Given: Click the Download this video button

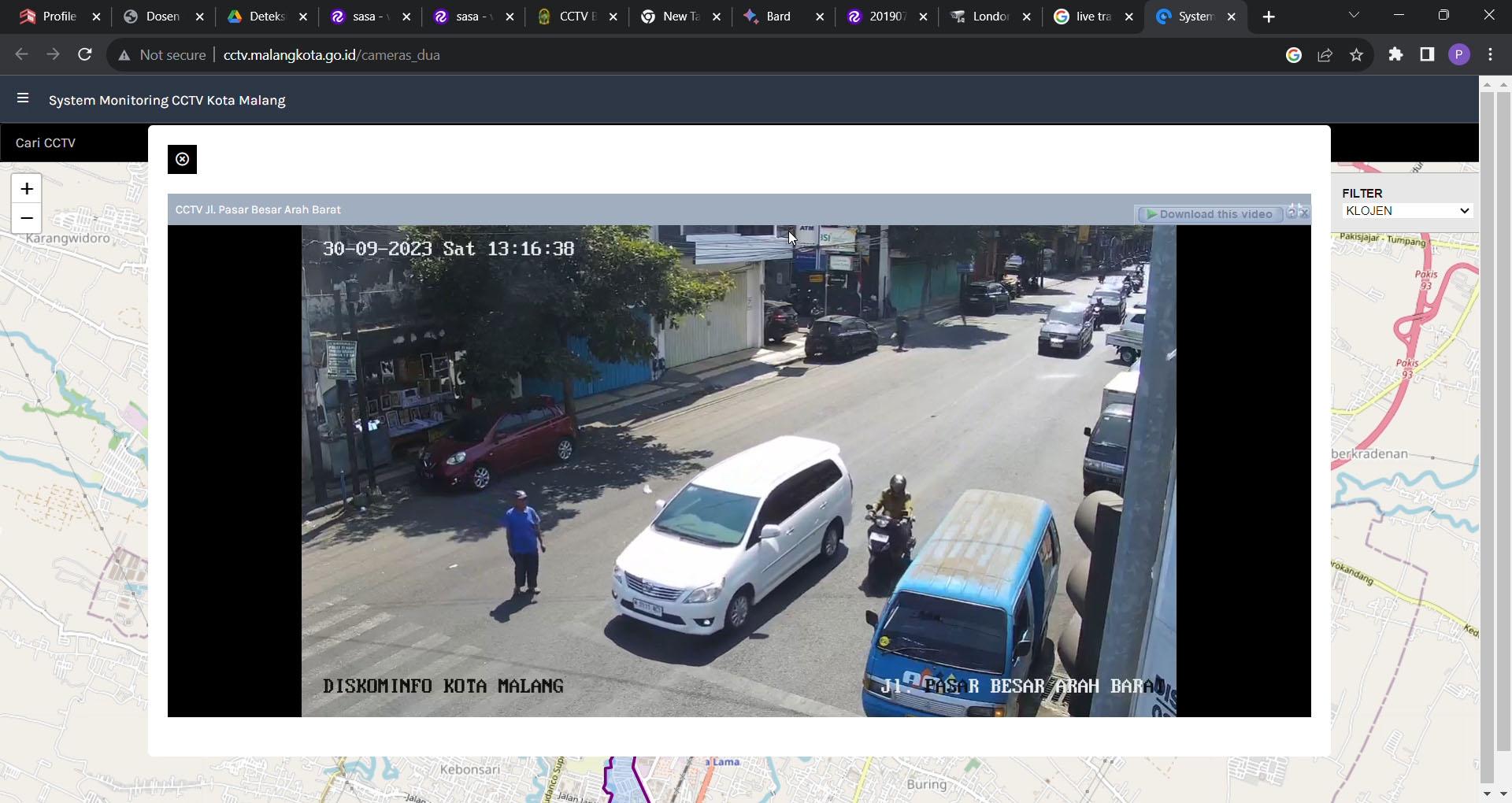Looking at the screenshot, I should pos(1209,214).
